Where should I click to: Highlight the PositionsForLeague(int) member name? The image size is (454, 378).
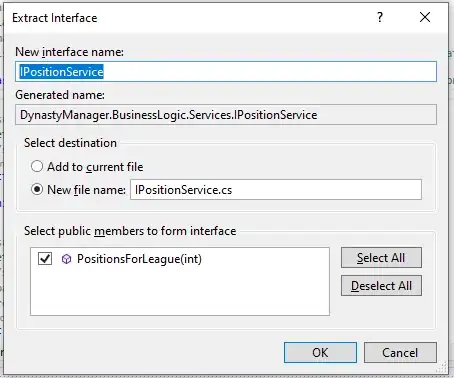point(139,259)
